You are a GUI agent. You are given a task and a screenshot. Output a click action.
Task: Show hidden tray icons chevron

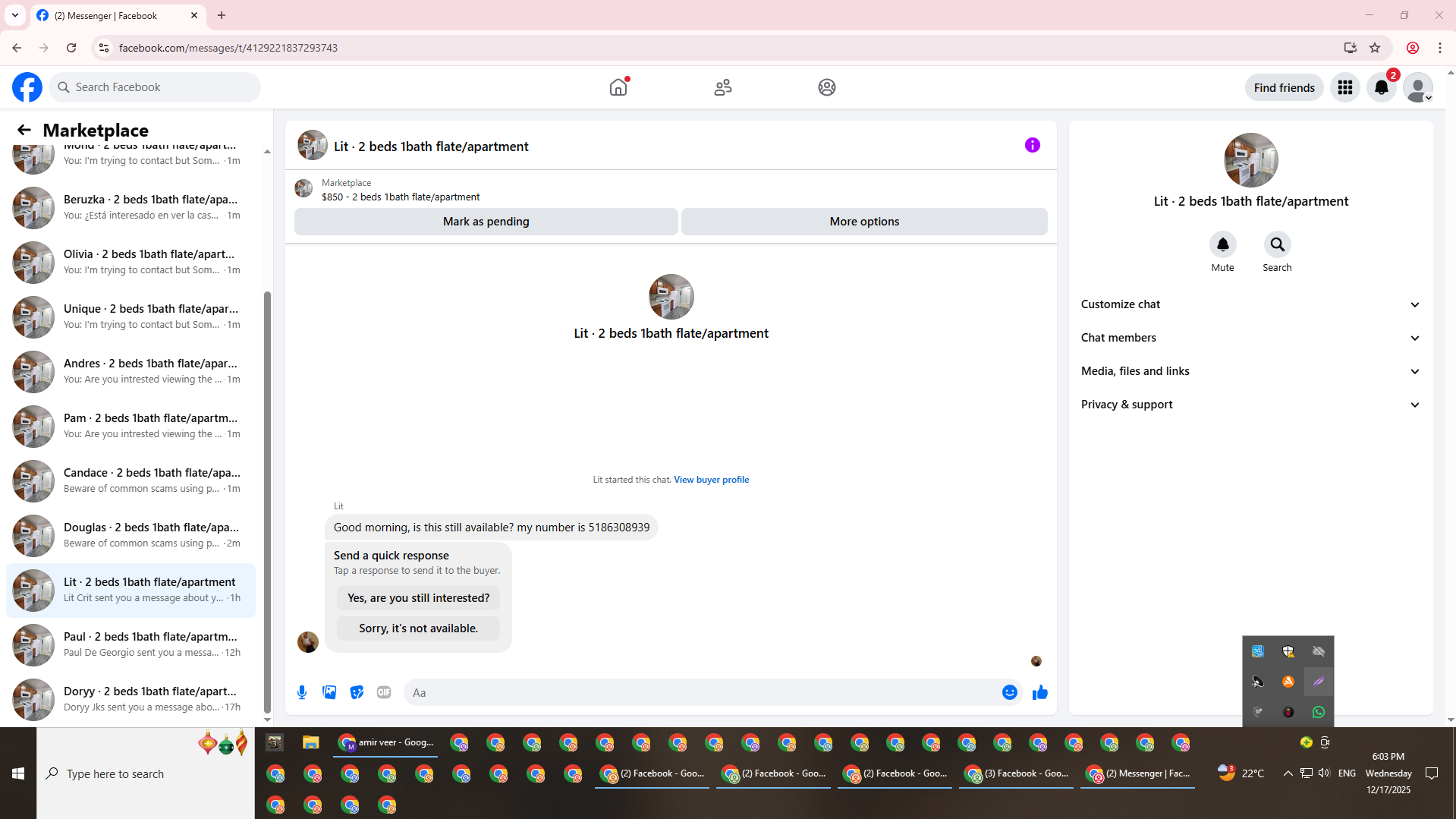coord(1288,773)
